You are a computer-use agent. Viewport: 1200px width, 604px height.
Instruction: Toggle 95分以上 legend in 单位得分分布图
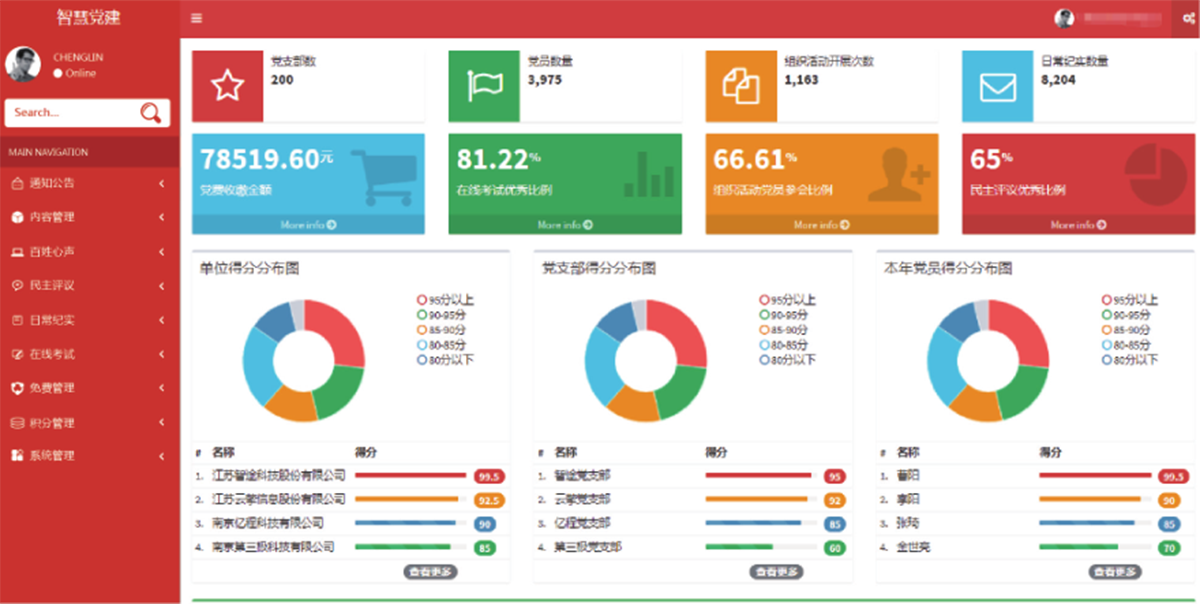(445, 299)
